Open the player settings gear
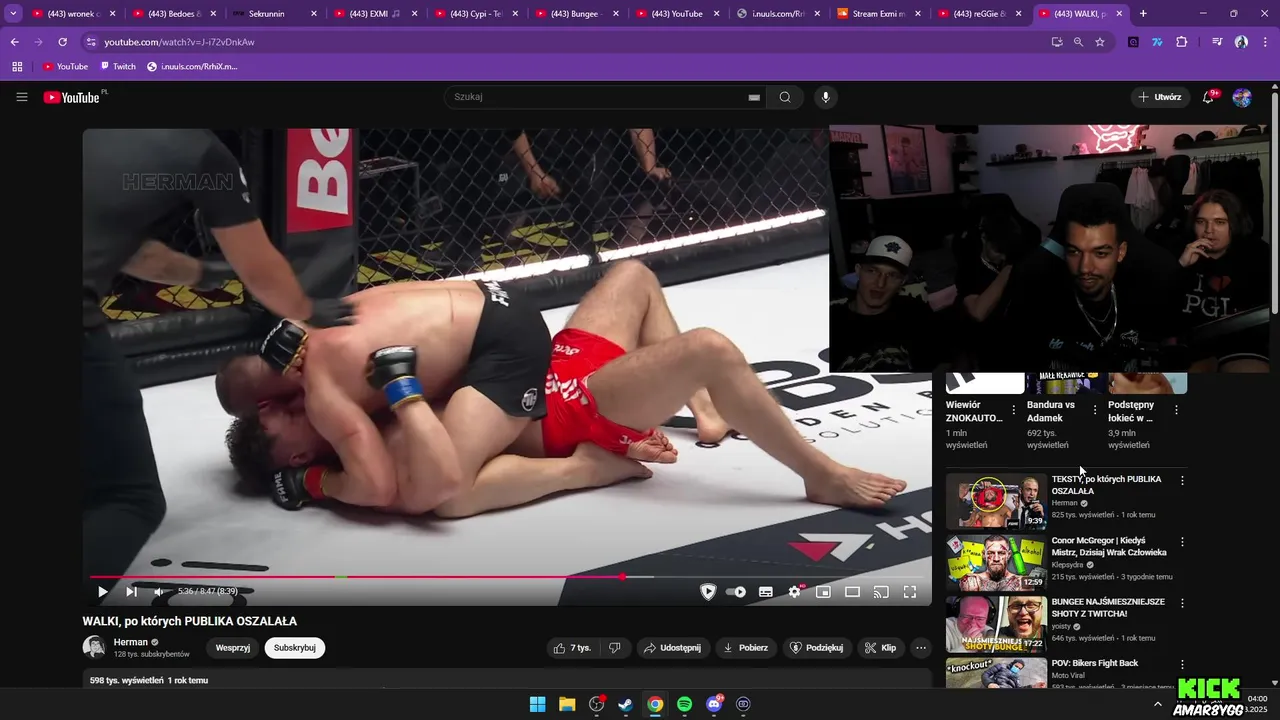 tap(795, 592)
